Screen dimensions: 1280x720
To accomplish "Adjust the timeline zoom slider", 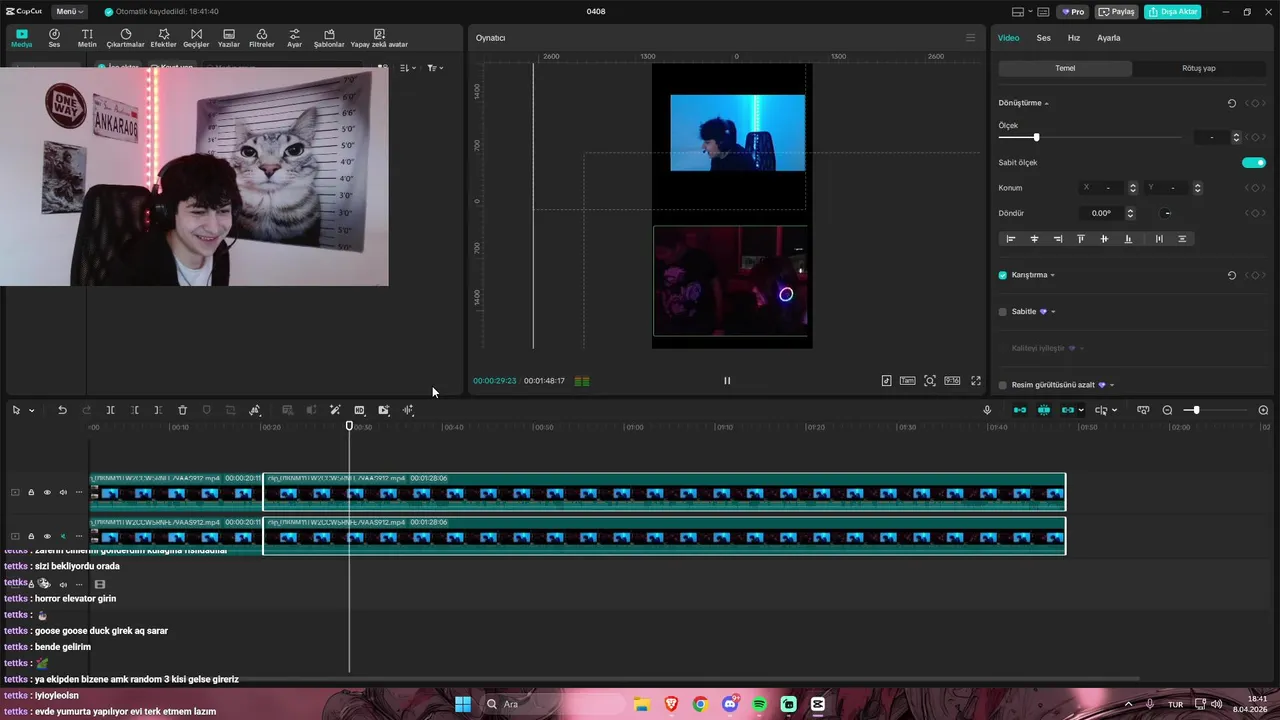I will point(1196,410).
